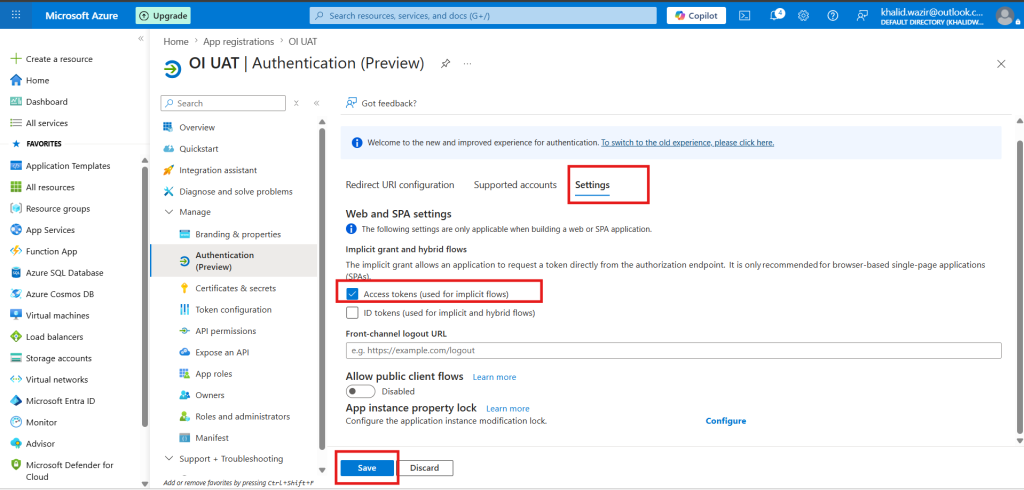This screenshot has width=1024, height=490.
Task: Open Resource groups favorite
Action: 58,209
